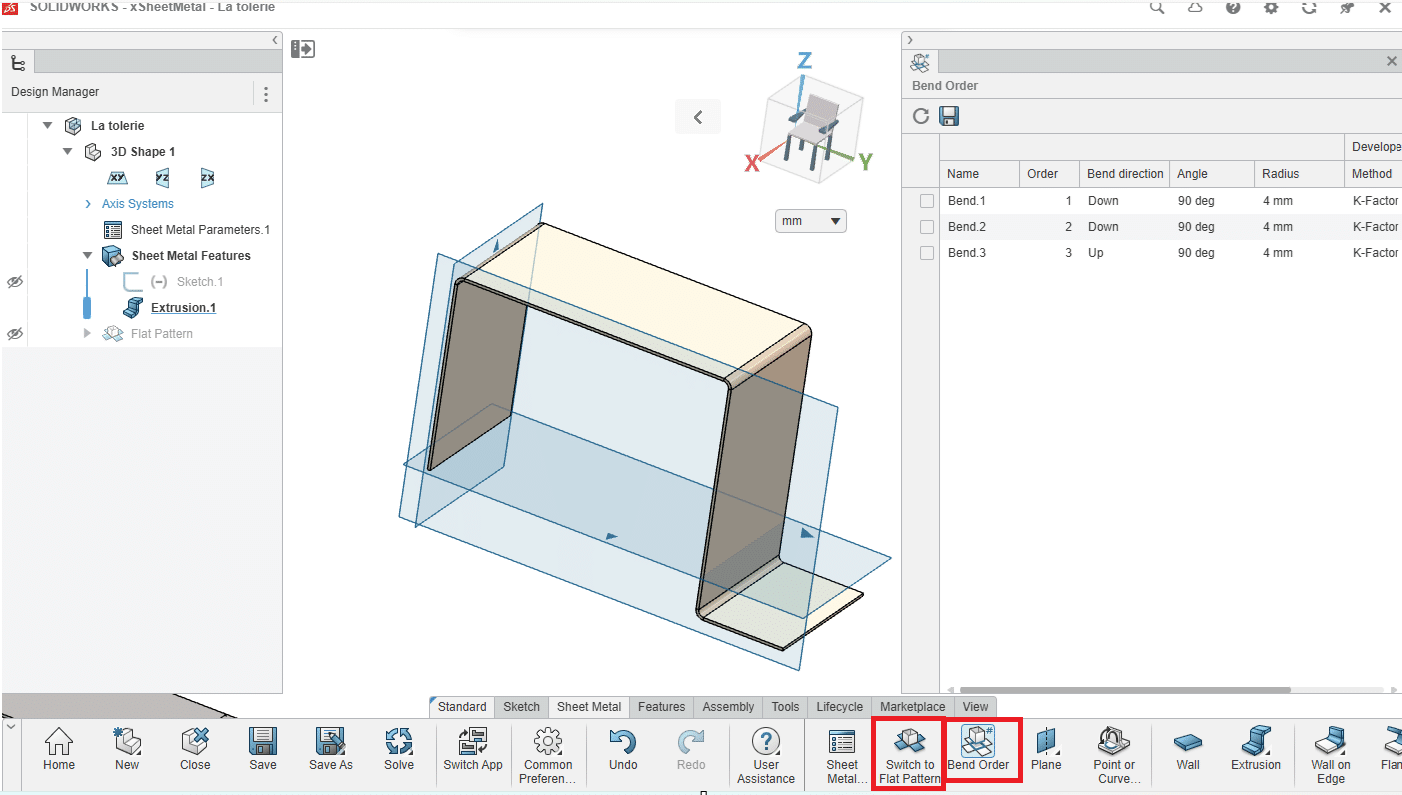The image size is (1402, 795).
Task: Select the ZX plane icon
Action: 207,178
